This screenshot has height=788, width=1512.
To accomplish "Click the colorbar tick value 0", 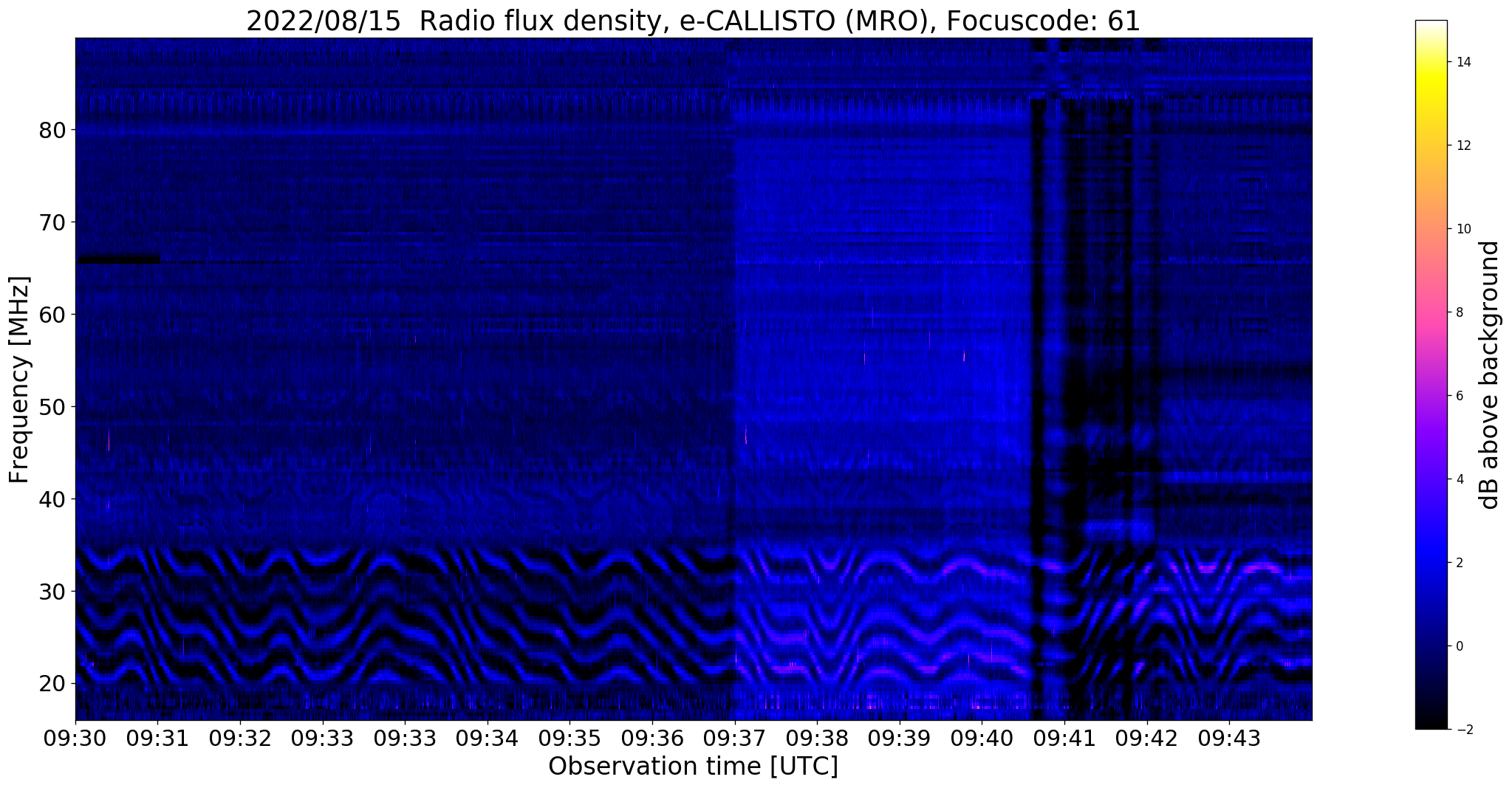I will tap(1459, 646).
